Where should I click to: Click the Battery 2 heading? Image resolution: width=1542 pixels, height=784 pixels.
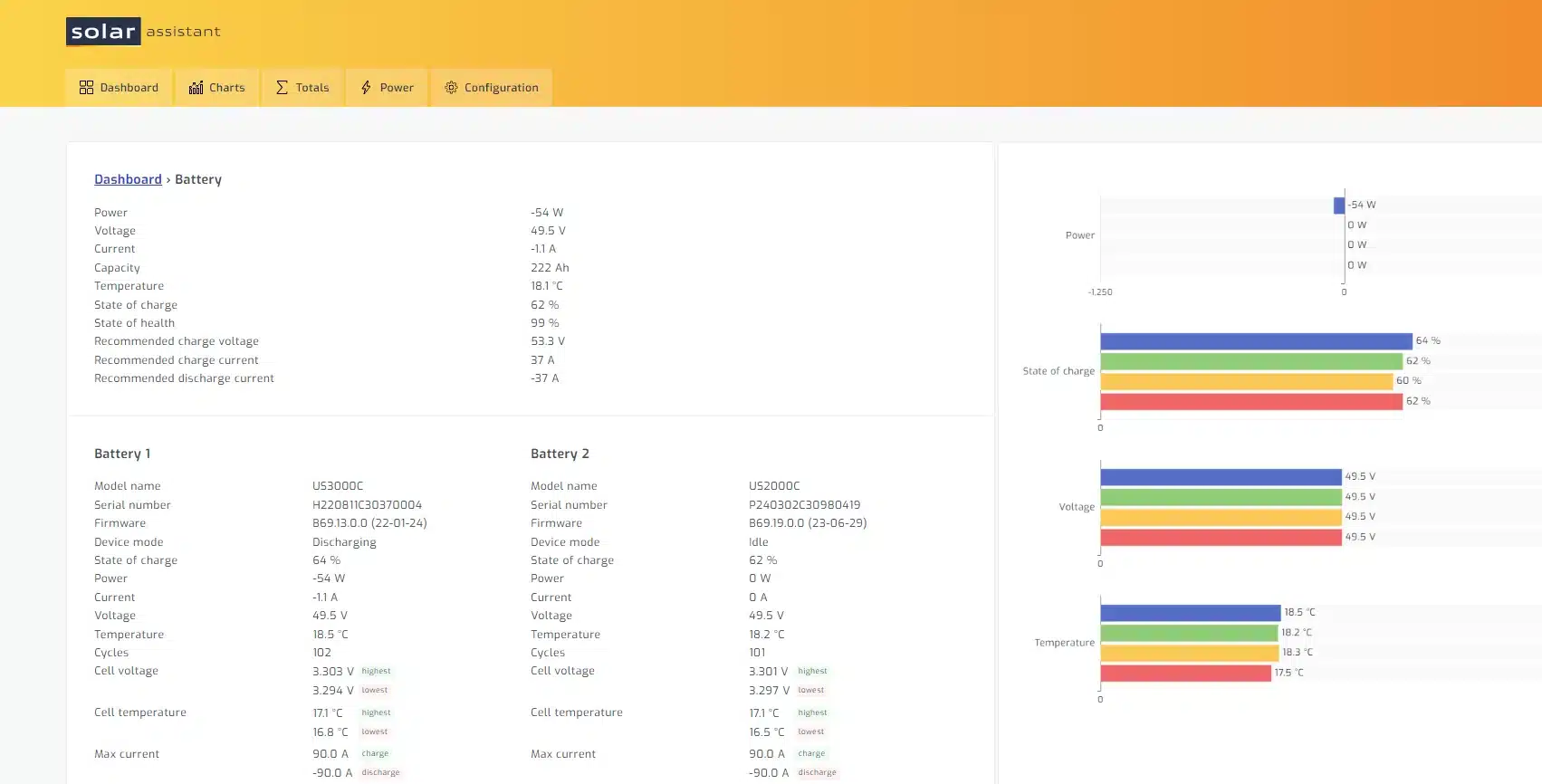pyautogui.click(x=560, y=454)
